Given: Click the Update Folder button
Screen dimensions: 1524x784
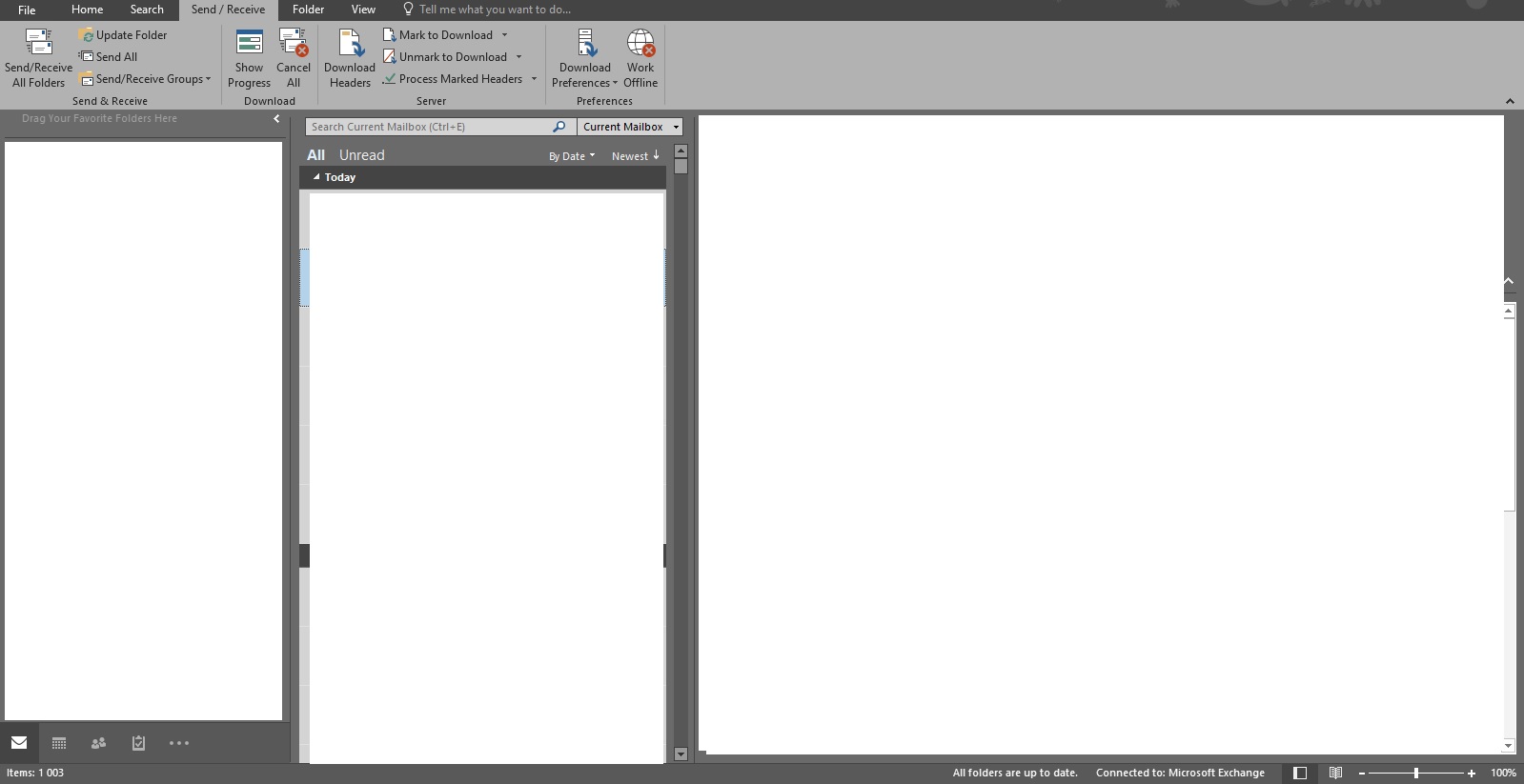Looking at the screenshot, I should pyautogui.click(x=123, y=35).
